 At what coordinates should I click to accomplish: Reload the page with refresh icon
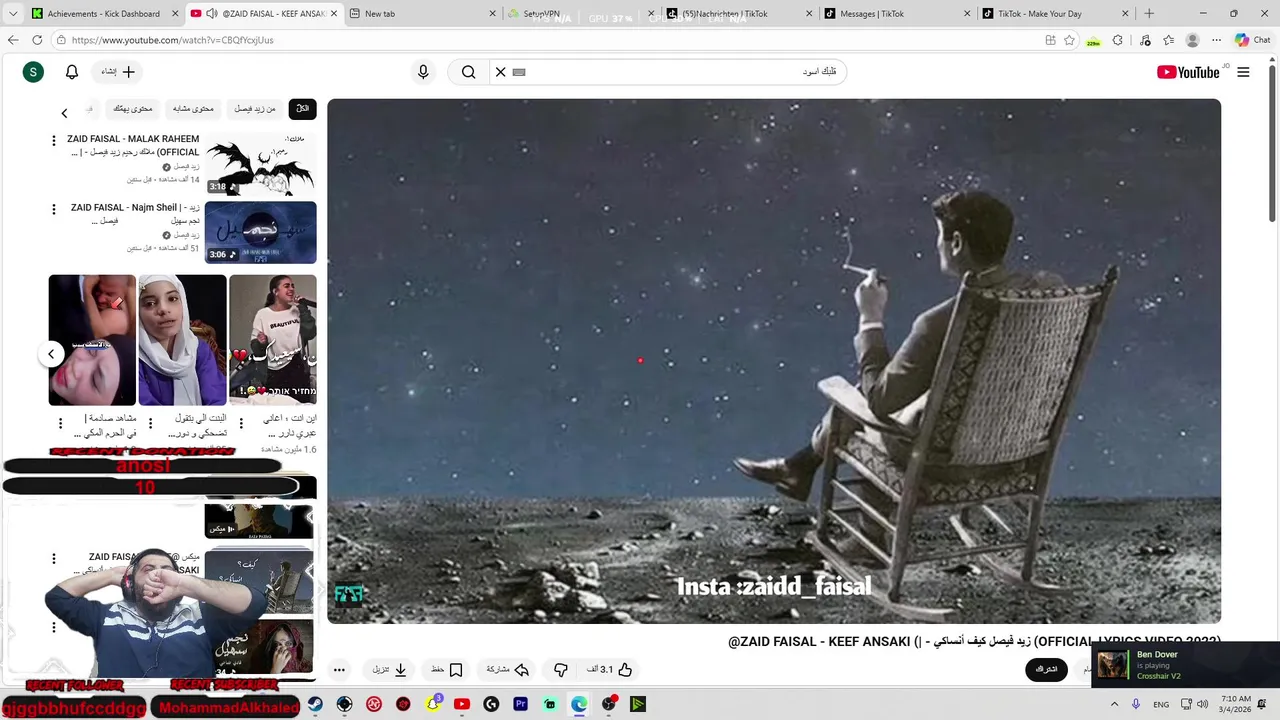[37, 40]
